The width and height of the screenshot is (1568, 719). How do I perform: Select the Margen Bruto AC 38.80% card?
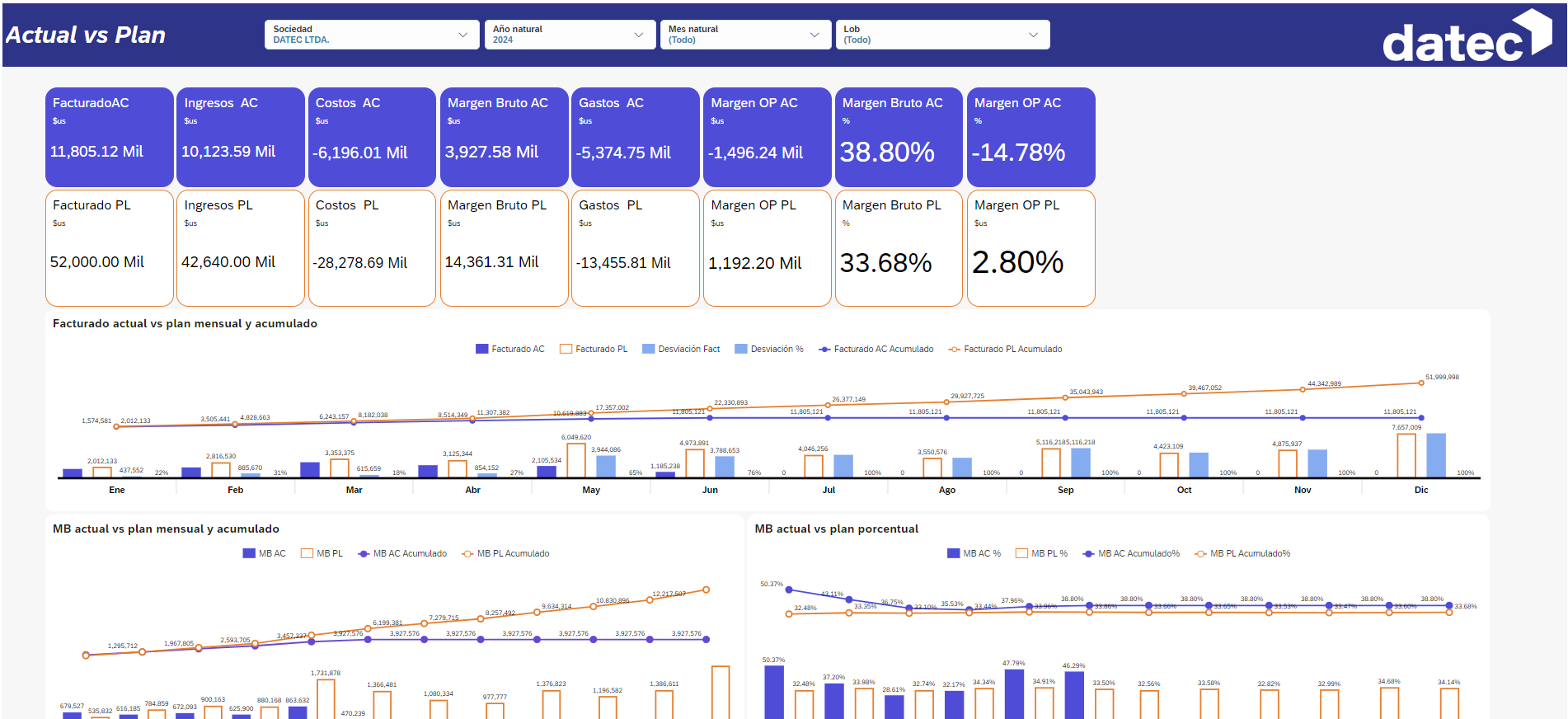coord(899,137)
